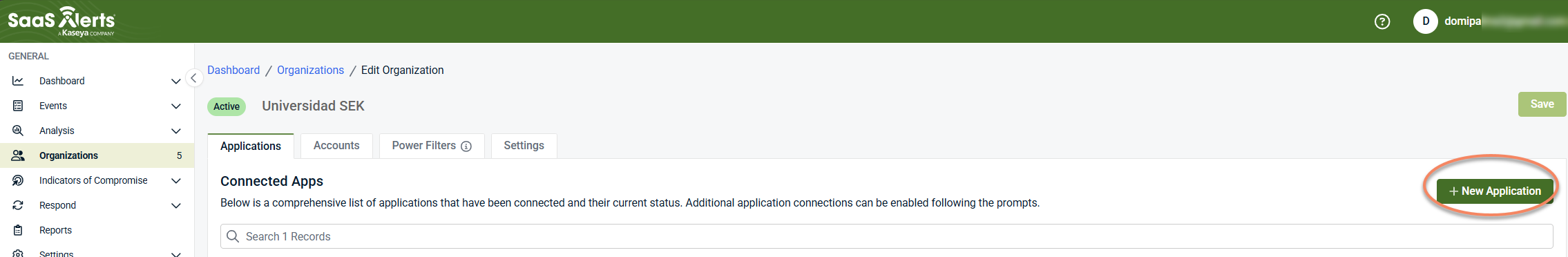Expand the Dashboard menu chevron
The image size is (1568, 257).
pos(175,81)
